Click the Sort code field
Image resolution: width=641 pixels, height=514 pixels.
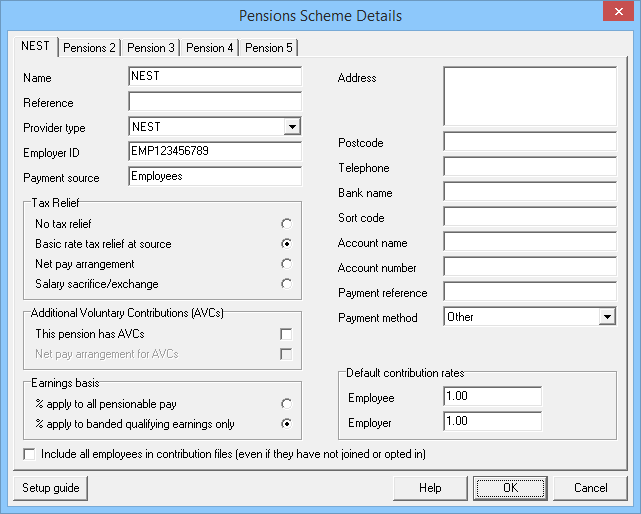point(530,217)
